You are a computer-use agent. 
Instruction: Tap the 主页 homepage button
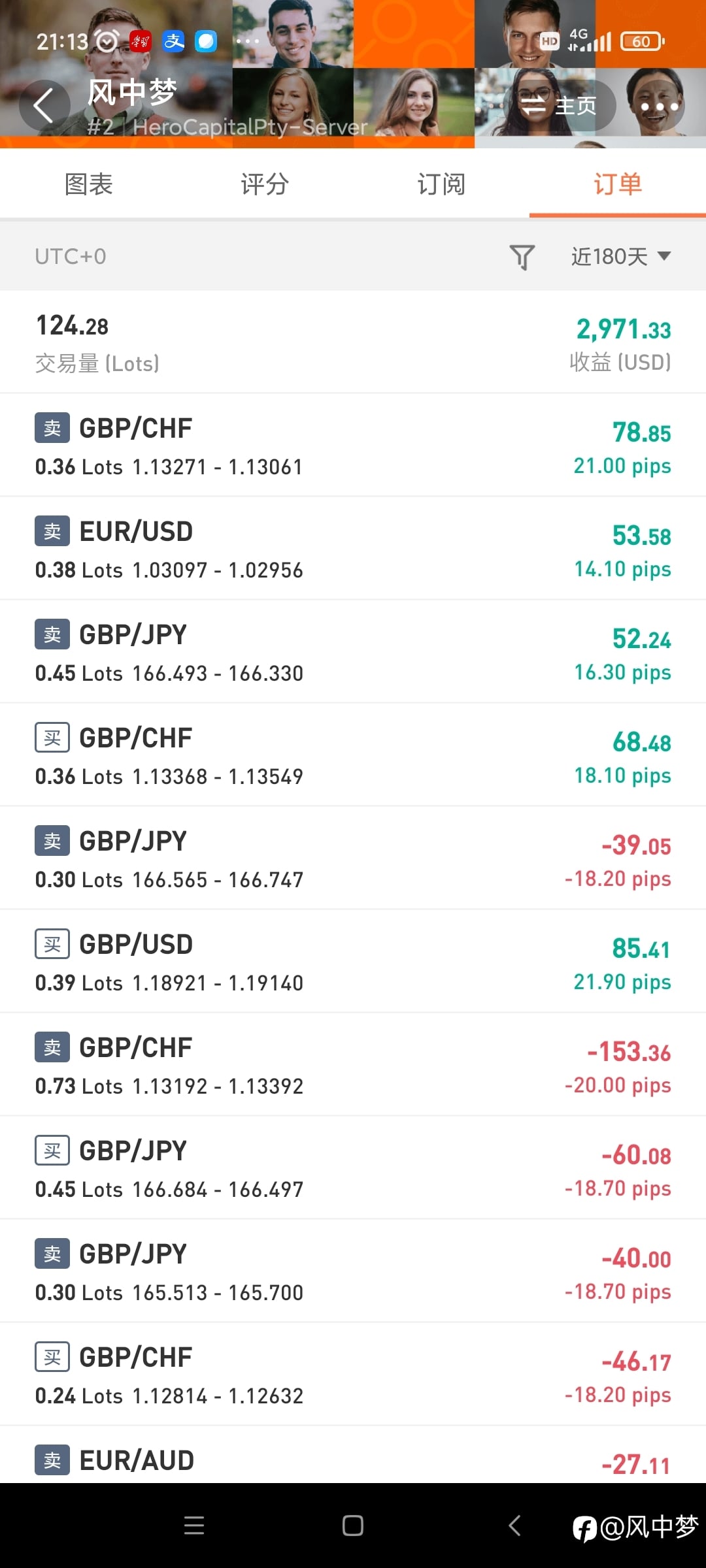[x=560, y=106]
